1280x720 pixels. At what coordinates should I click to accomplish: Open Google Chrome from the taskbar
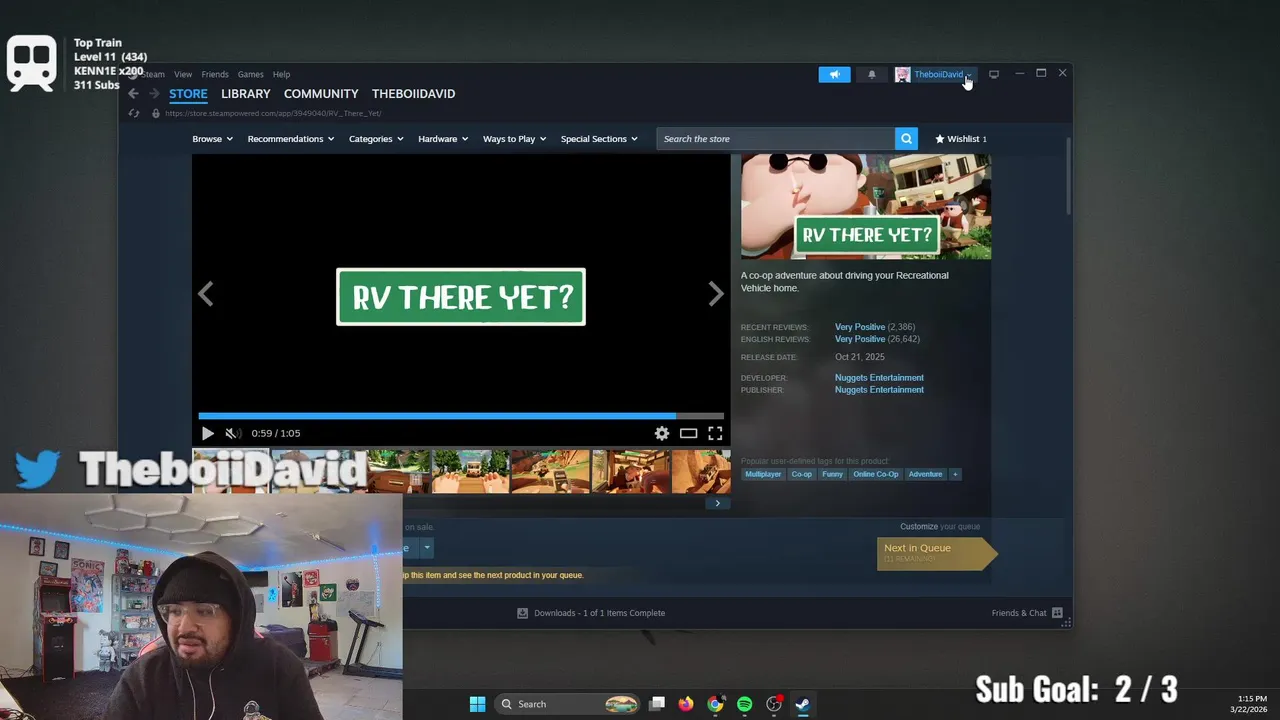[715, 704]
